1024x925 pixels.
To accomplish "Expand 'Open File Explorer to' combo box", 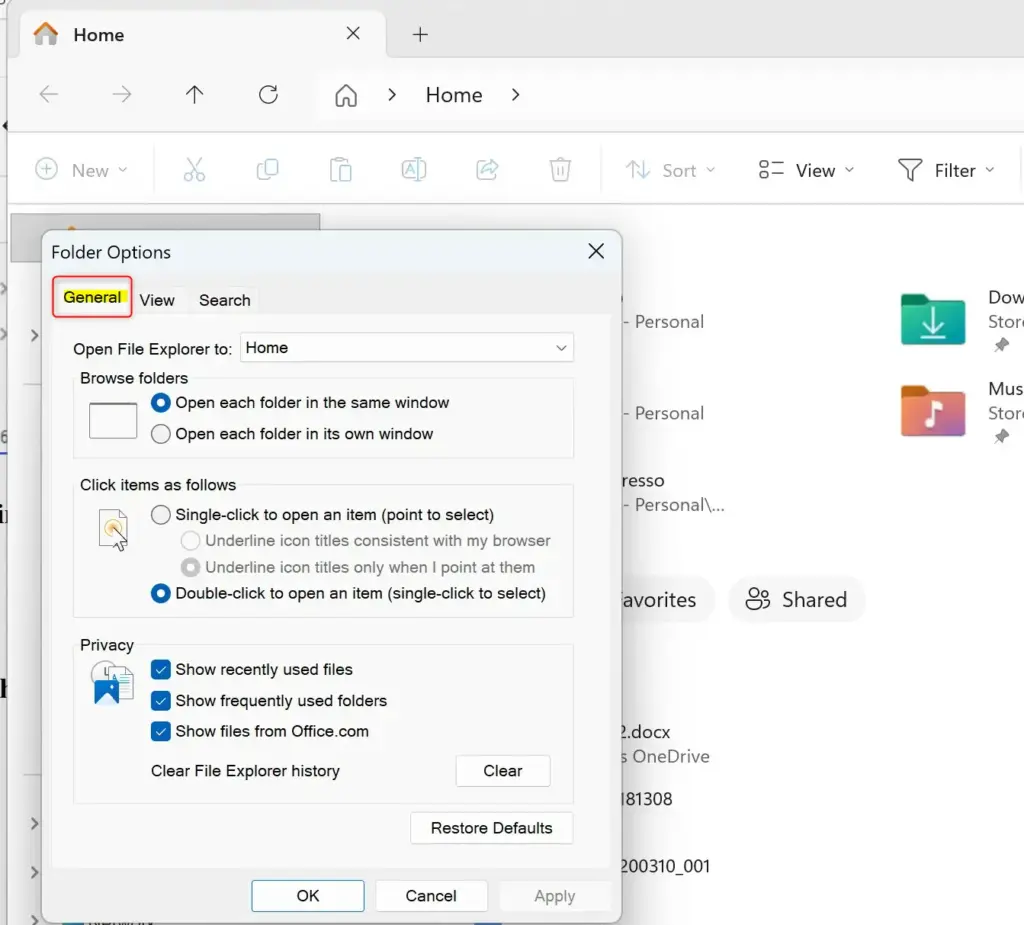I will tap(407, 348).
